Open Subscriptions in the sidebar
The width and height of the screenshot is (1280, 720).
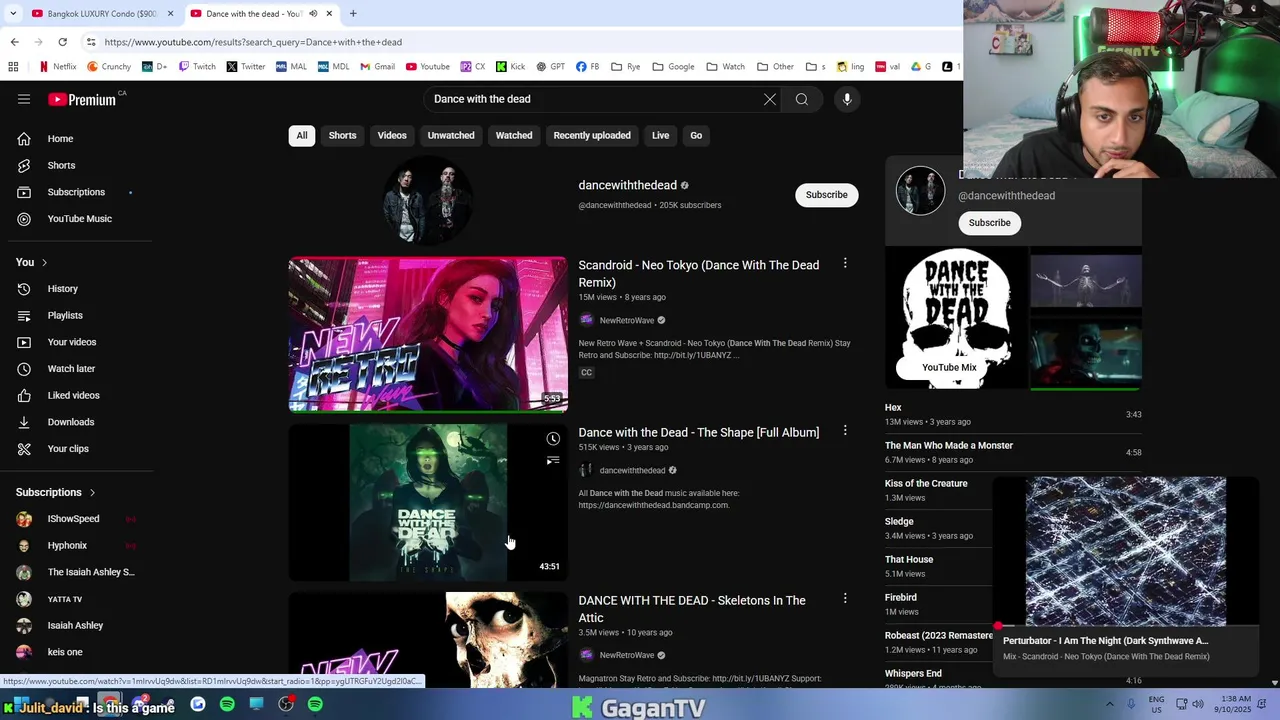pyautogui.click(x=76, y=192)
